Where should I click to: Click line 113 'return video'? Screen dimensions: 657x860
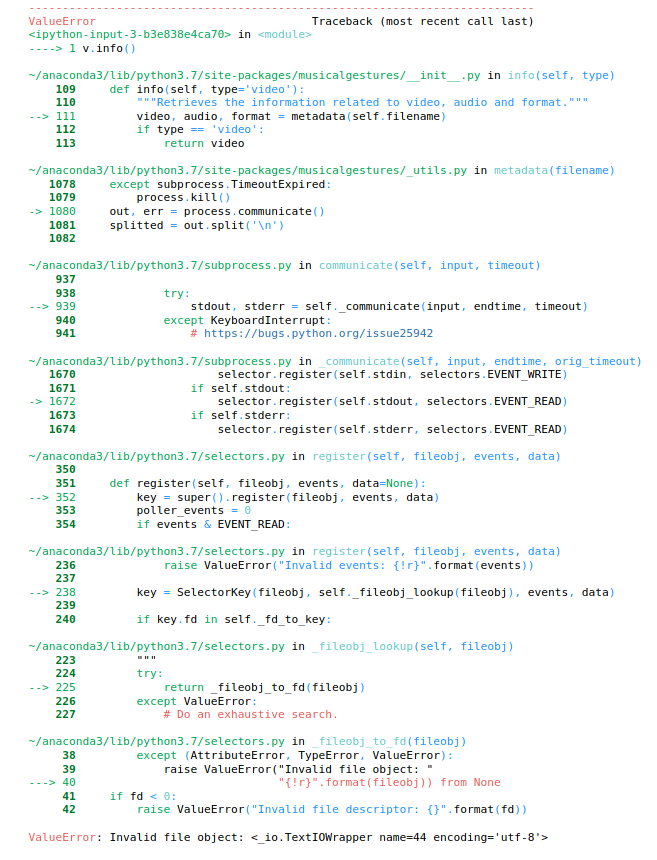point(204,143)
